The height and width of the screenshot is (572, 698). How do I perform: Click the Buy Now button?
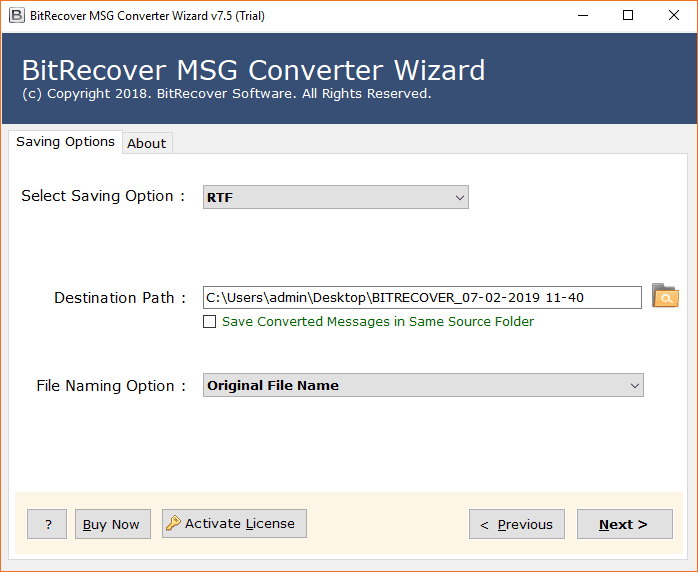point(113,524)
